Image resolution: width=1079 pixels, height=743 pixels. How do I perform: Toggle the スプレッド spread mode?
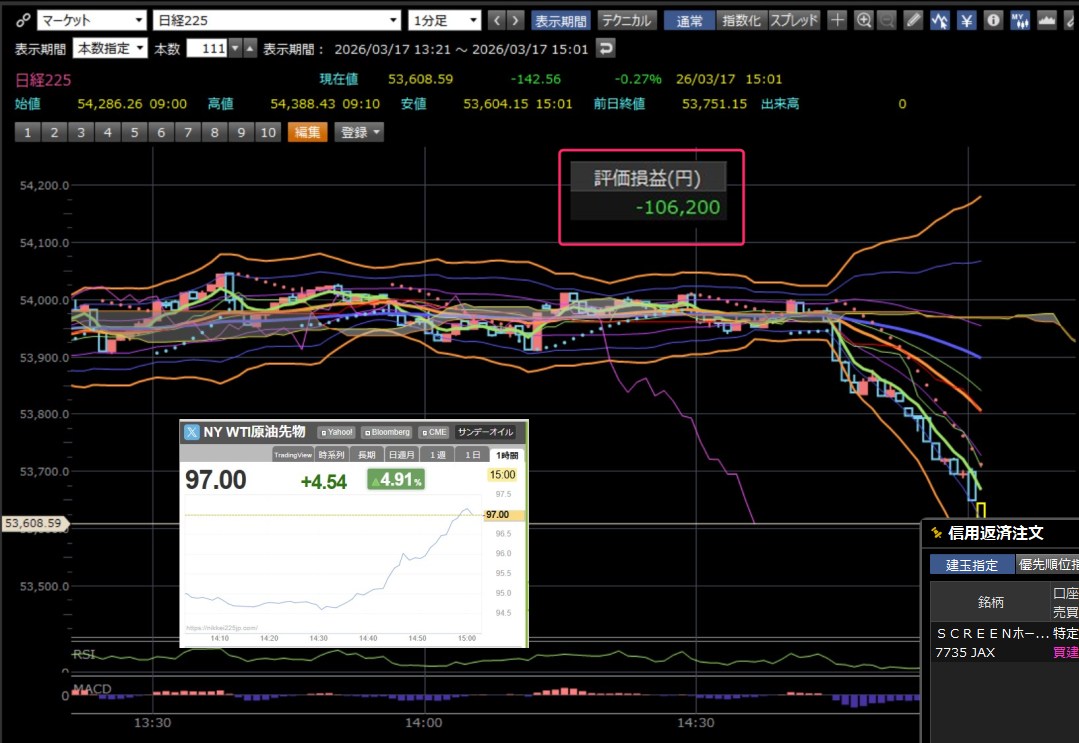(x=795, y=20)
